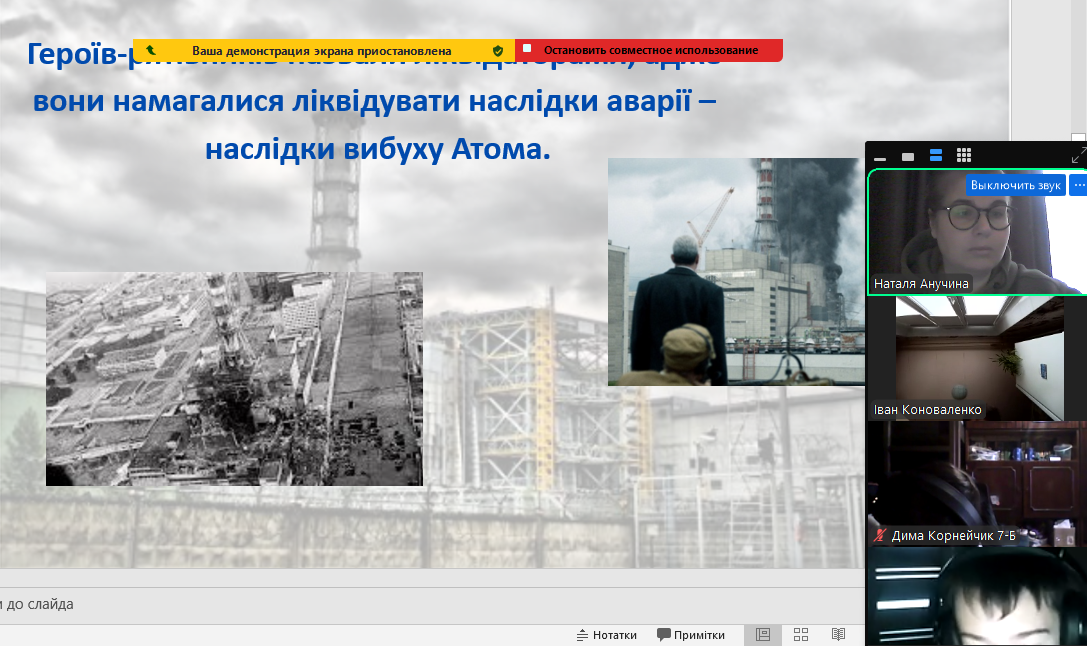
Task: Select vertical strip video layout icon
Action: (936, 156)
